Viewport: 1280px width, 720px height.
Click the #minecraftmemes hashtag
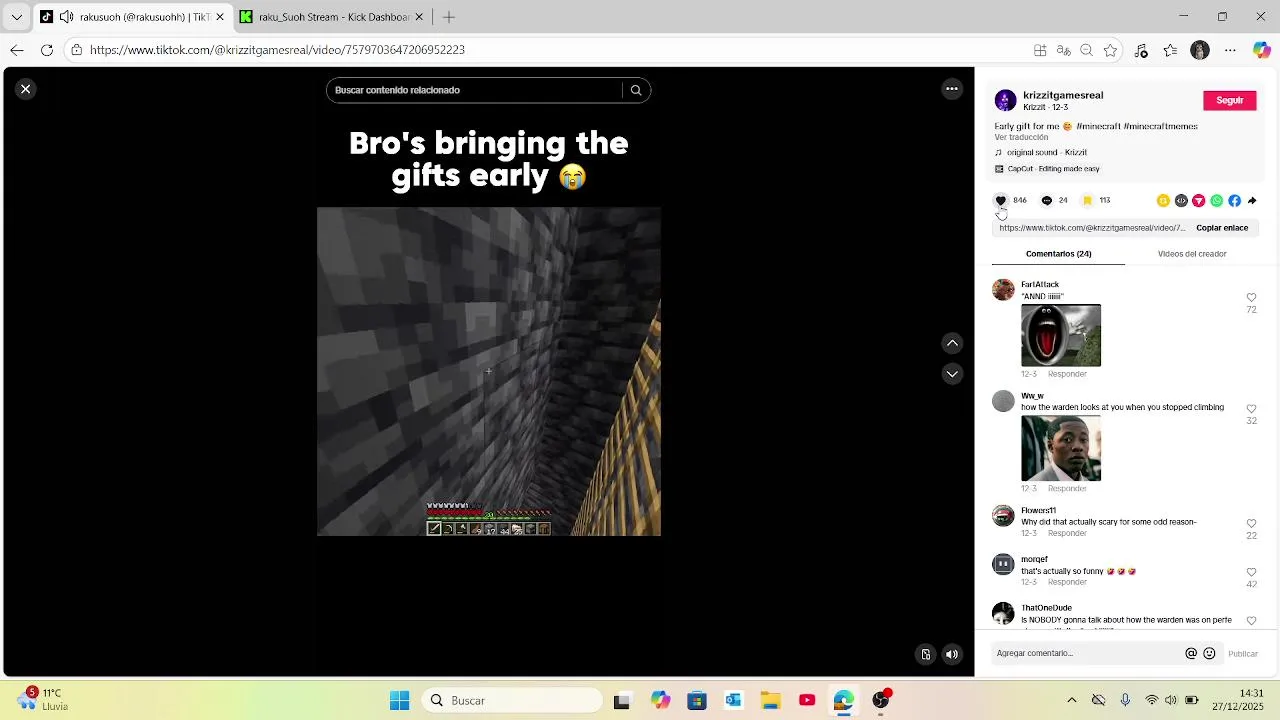coord(1160,126)
